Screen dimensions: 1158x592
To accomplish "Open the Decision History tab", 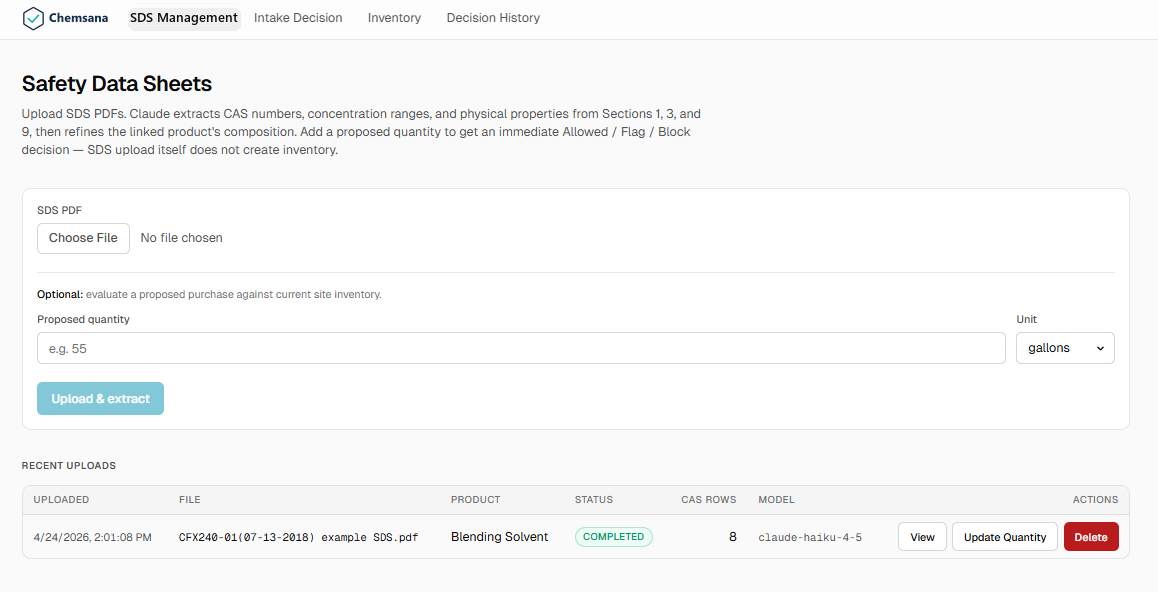I will click(x=493, y=18).
